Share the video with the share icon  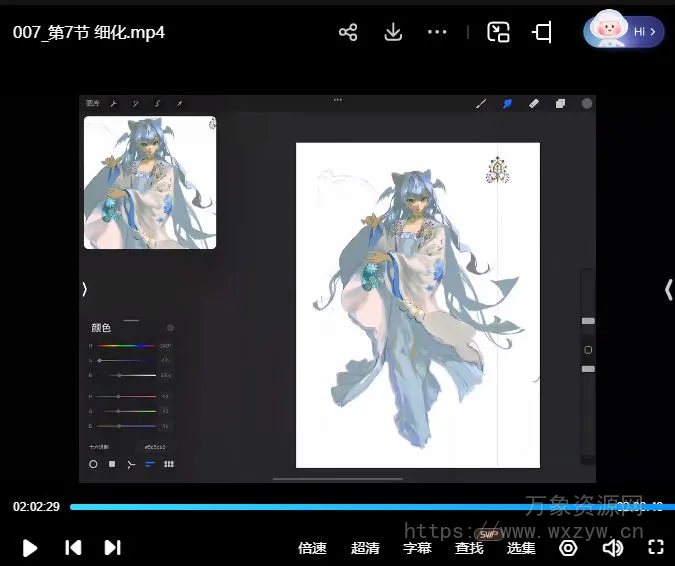coord(348,32)
